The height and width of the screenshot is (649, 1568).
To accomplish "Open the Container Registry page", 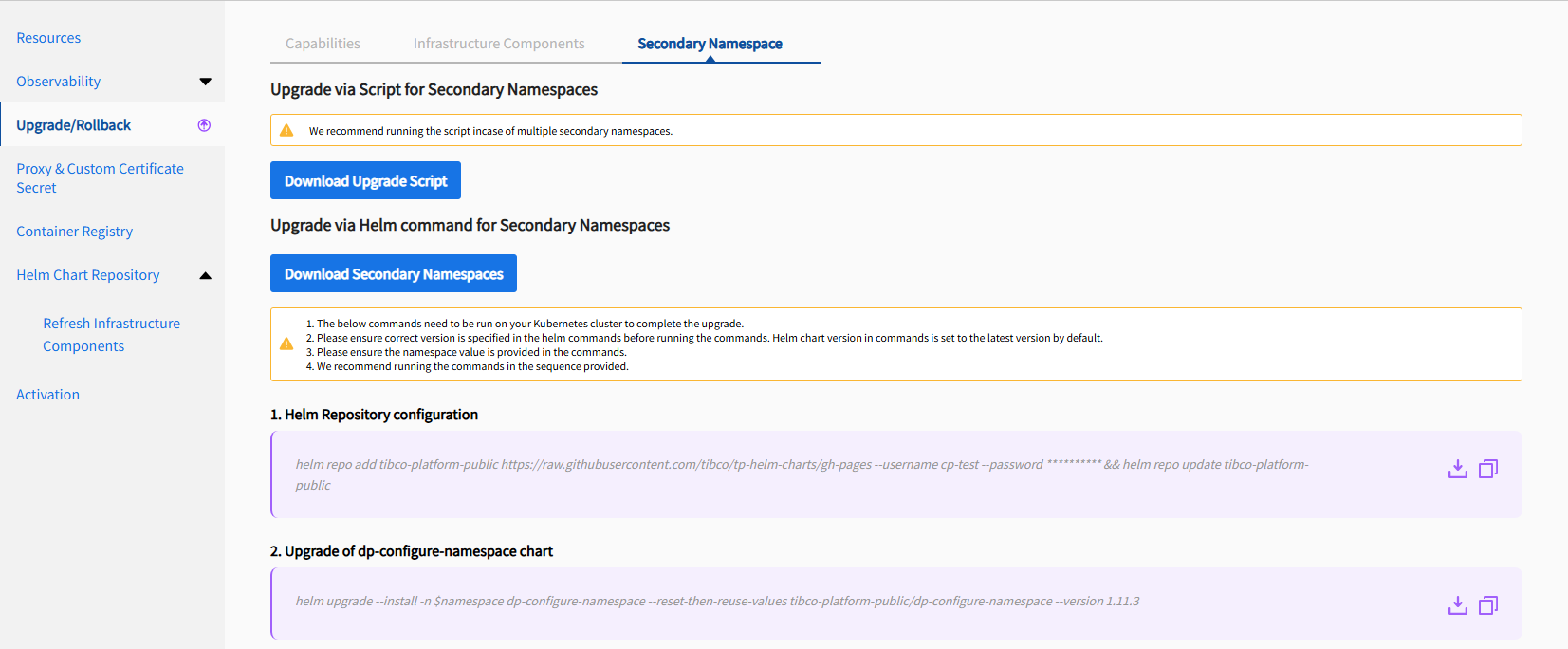I will (74, 232).
